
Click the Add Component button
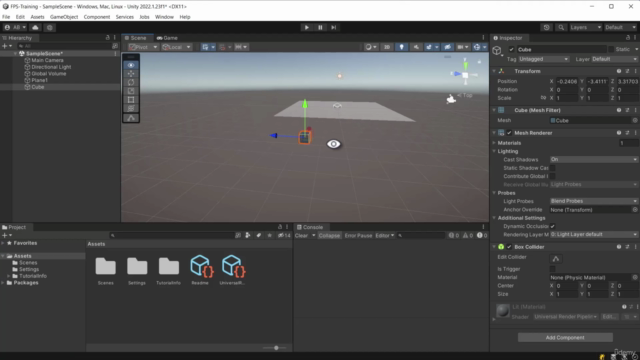[565, 338]
